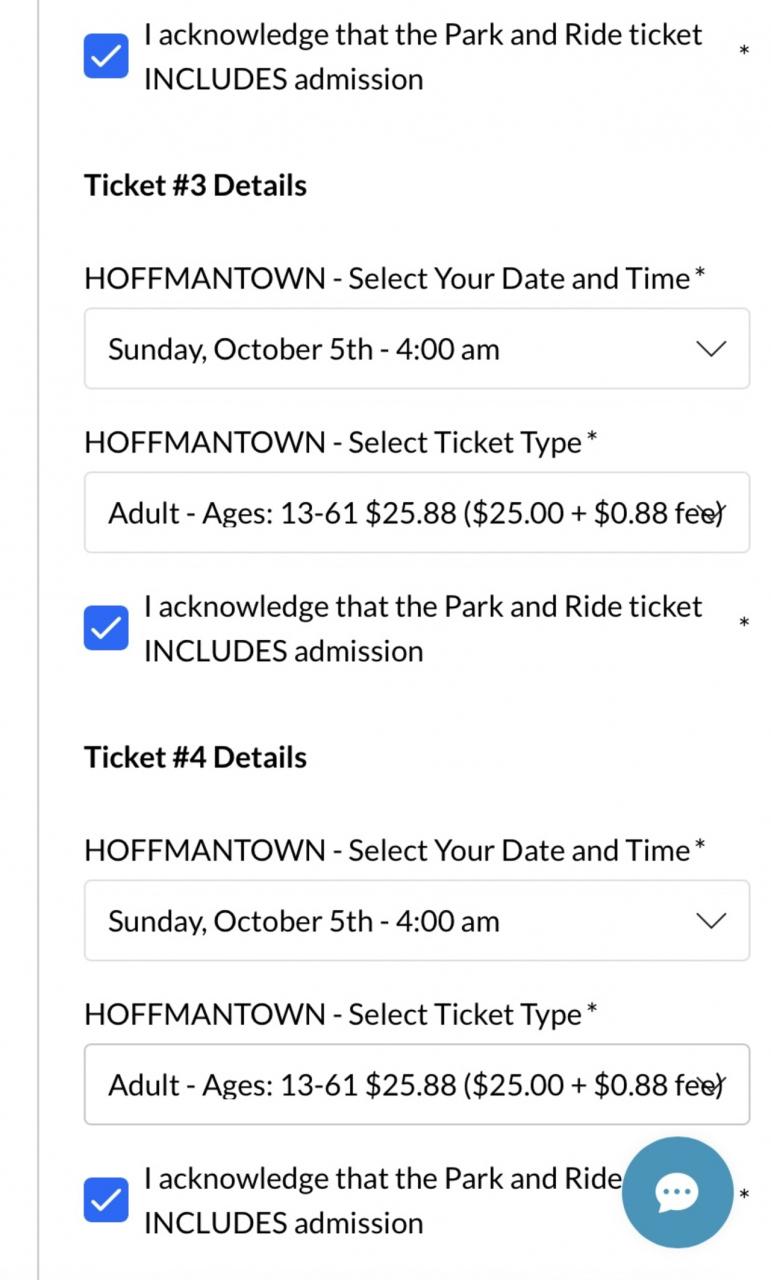
Task: Click Ticket #3 Select Ticket Type label
Action: (x=341, y=442)
